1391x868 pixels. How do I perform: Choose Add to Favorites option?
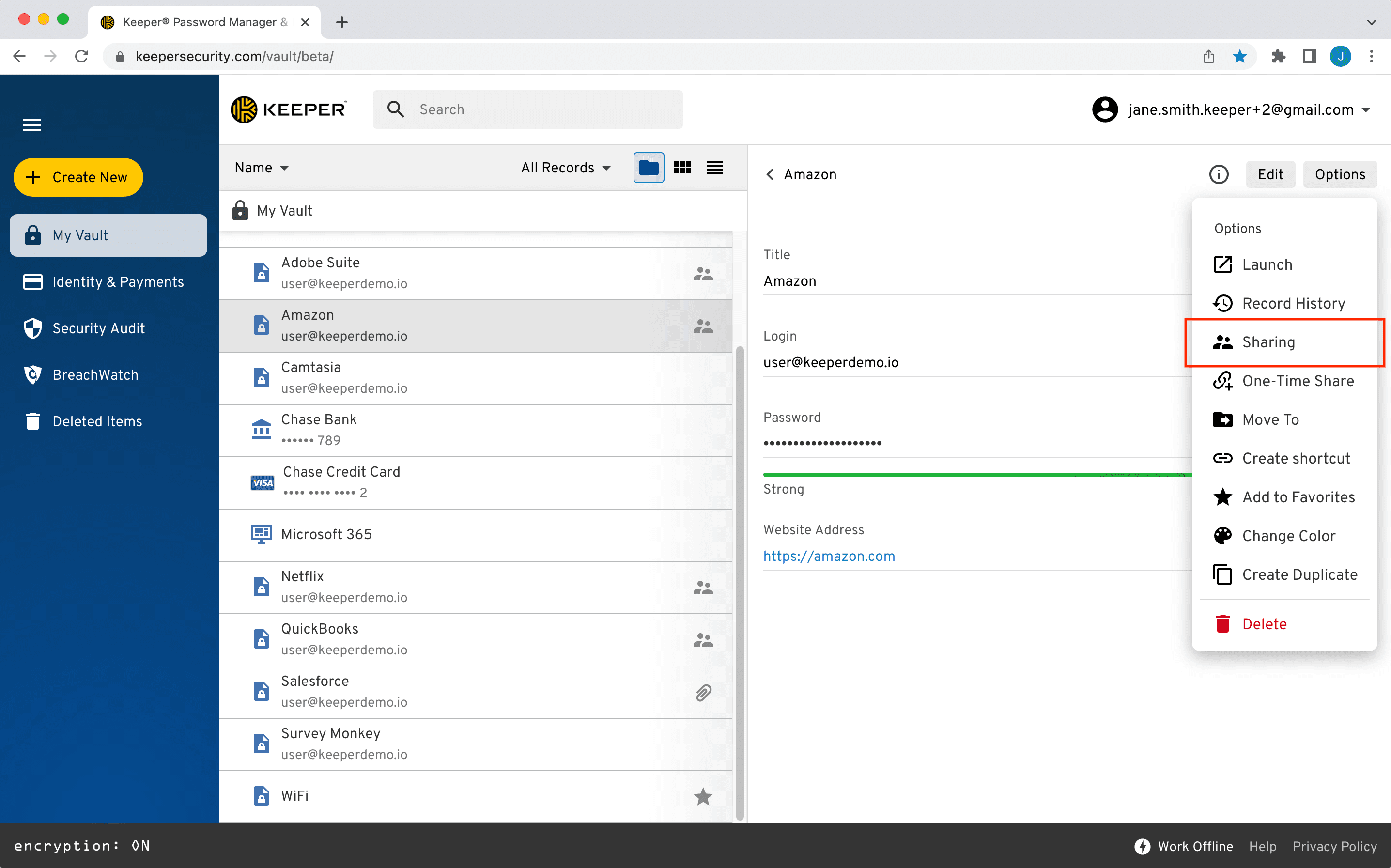pos(1283,497)
